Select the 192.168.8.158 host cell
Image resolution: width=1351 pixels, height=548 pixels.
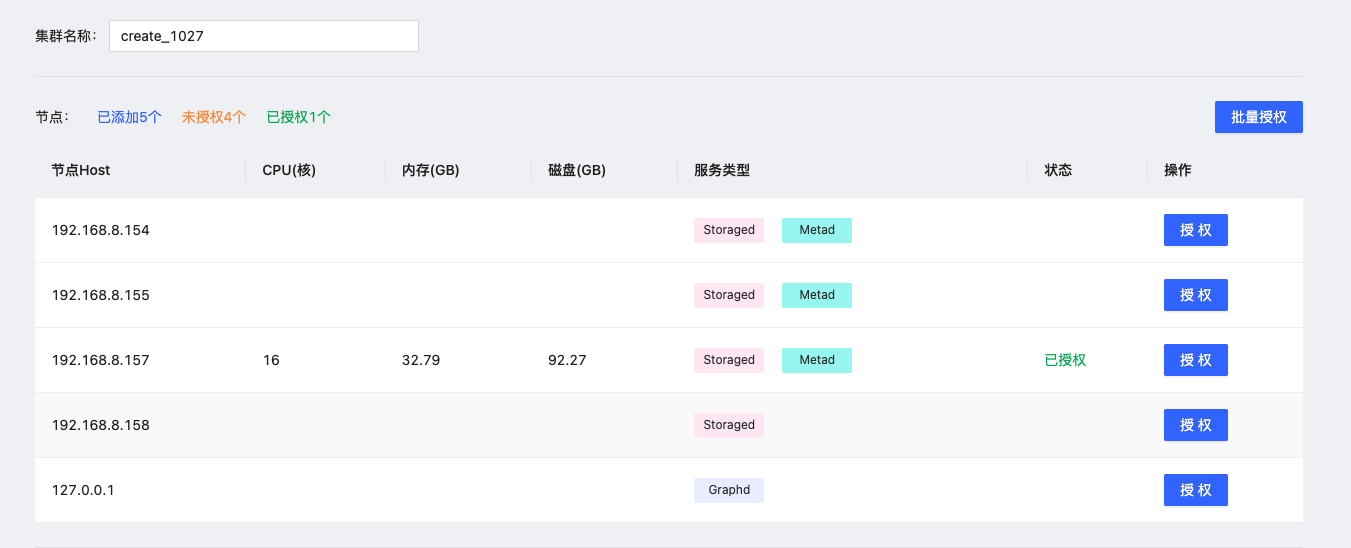tap(100, 425)
